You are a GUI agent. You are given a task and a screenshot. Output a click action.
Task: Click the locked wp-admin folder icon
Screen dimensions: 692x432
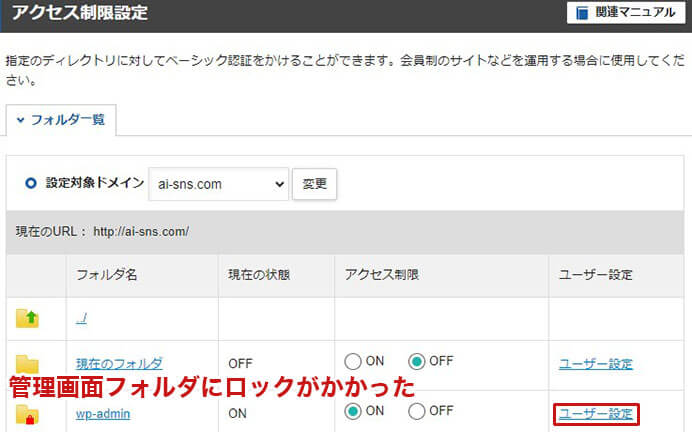(x=27, y=415)
